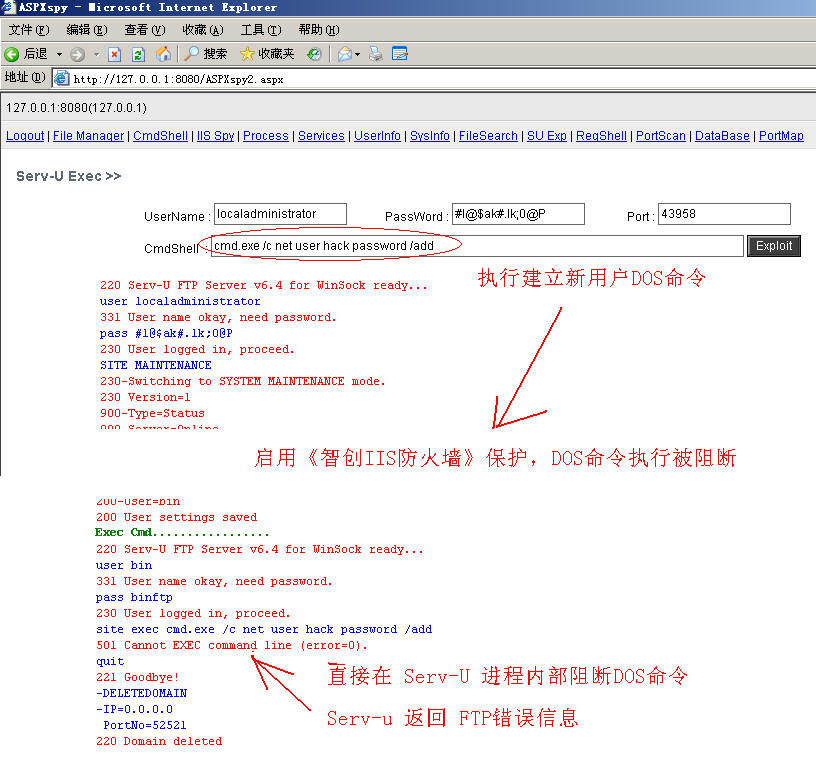Open the UserInfo link
The width and height of the screenshot is (816, 758).
click(377, 136)
